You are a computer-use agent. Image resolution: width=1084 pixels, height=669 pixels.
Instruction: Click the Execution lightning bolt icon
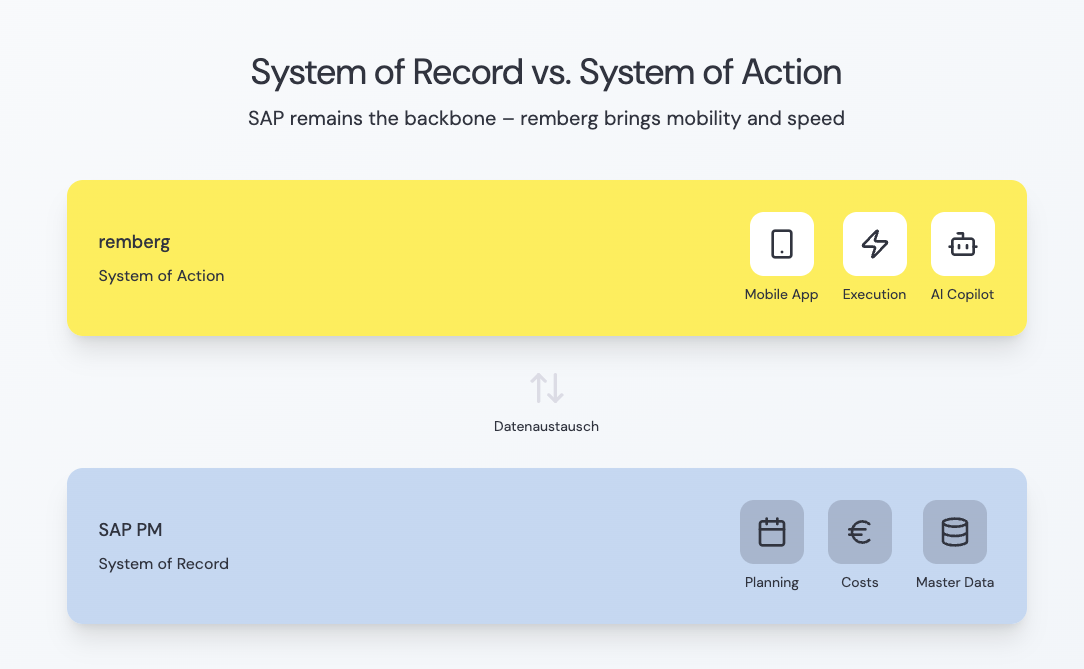875,244
